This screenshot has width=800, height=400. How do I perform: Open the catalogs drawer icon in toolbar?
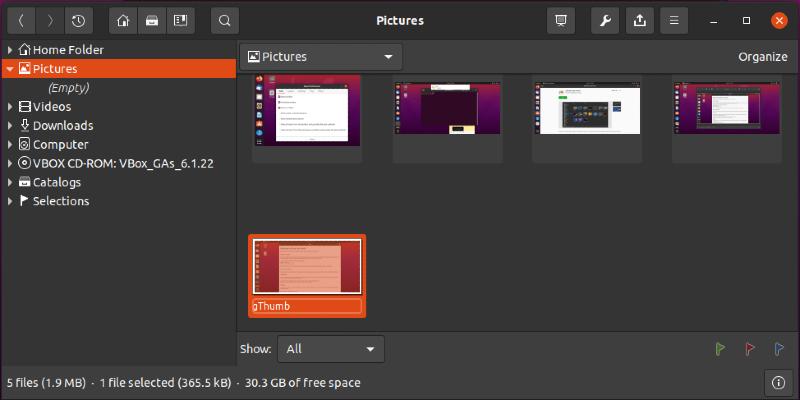150,20
